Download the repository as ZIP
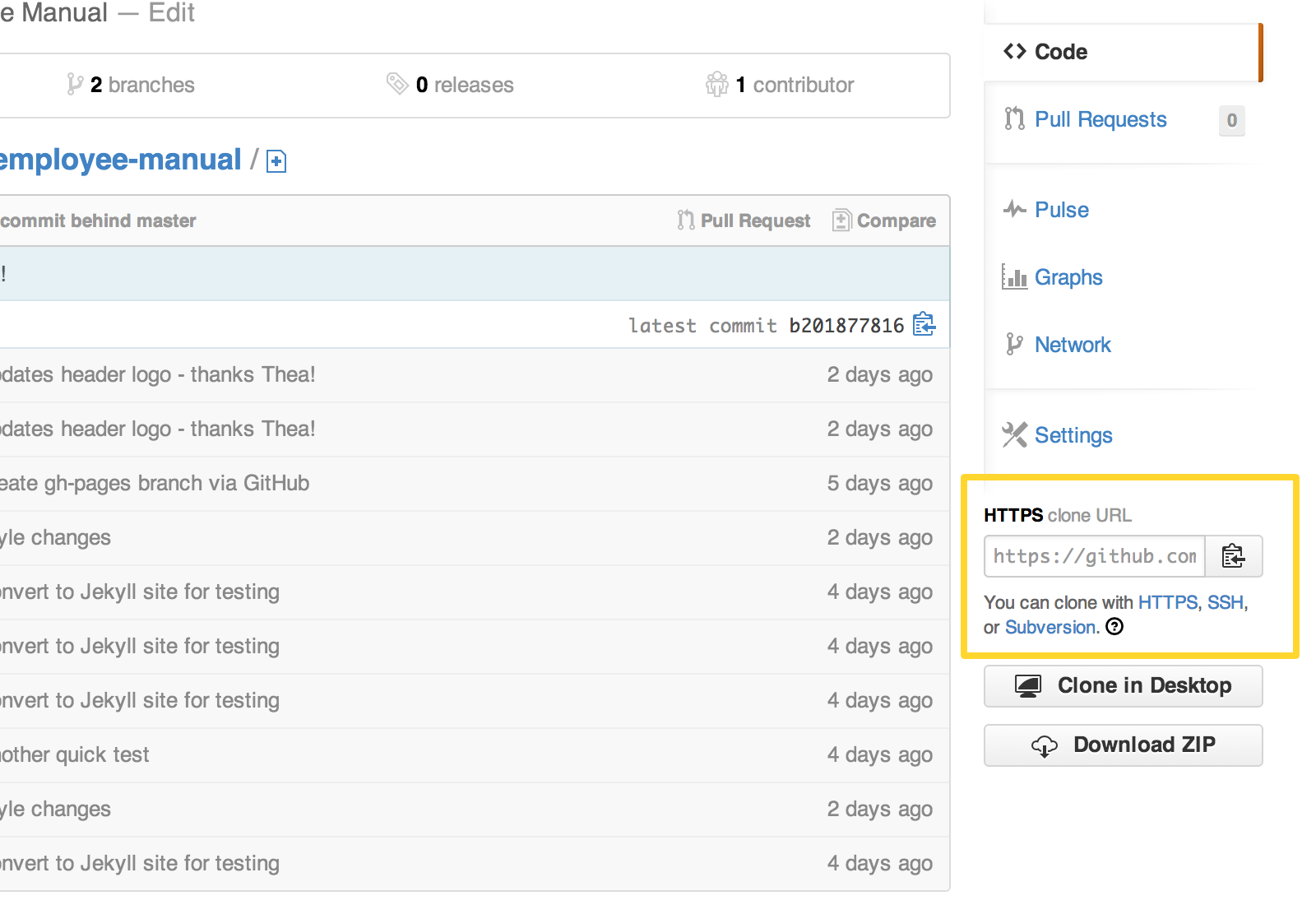The height and width of the screenshot is (905, 1316). click(1123, 745)
